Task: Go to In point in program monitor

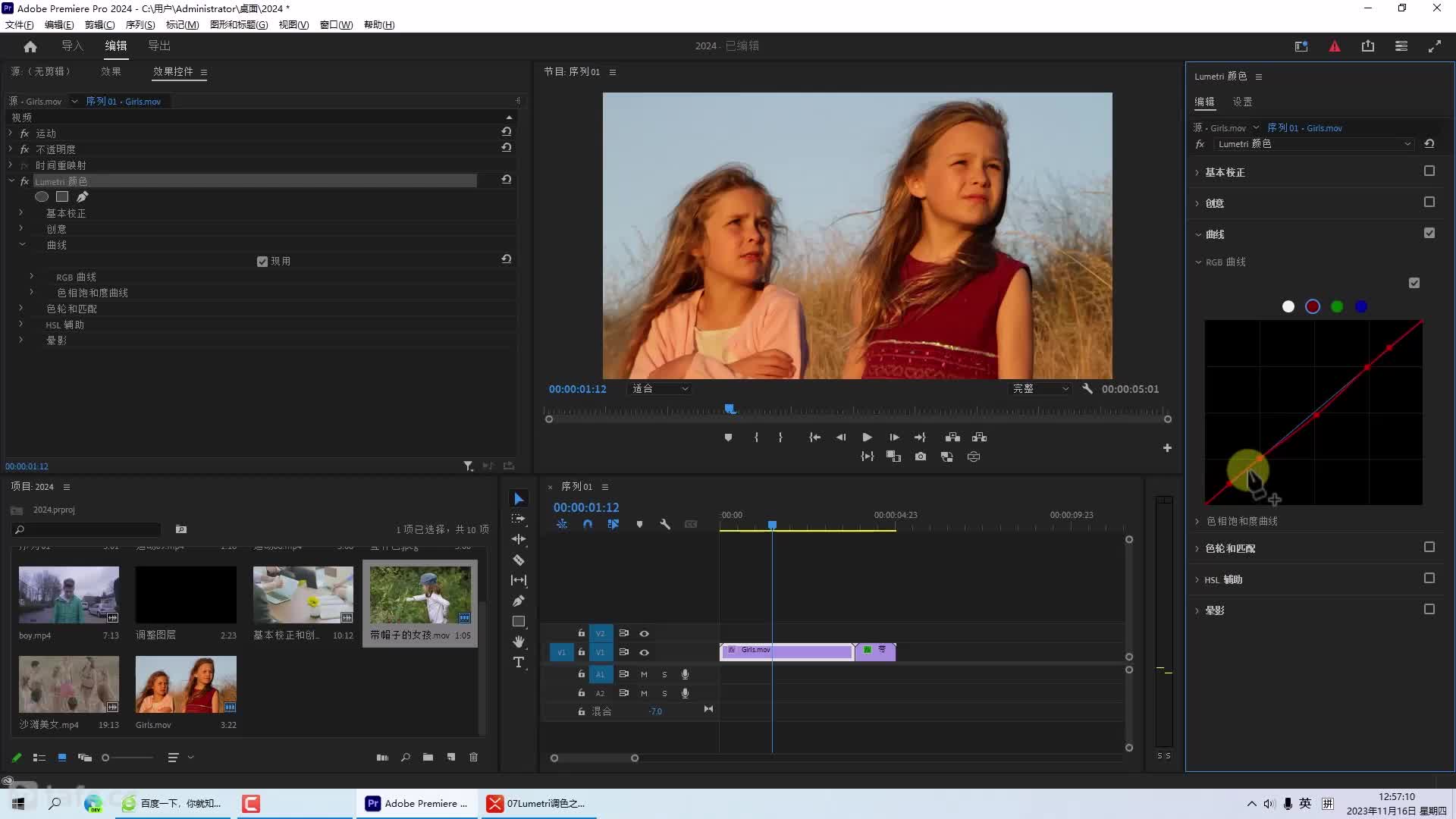Action: coord(814,438)
